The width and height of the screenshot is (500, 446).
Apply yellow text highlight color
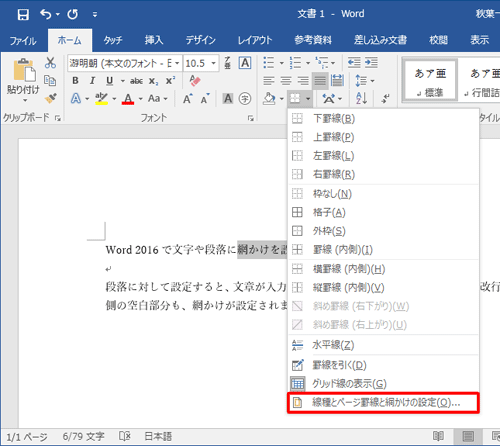point(101,99)
